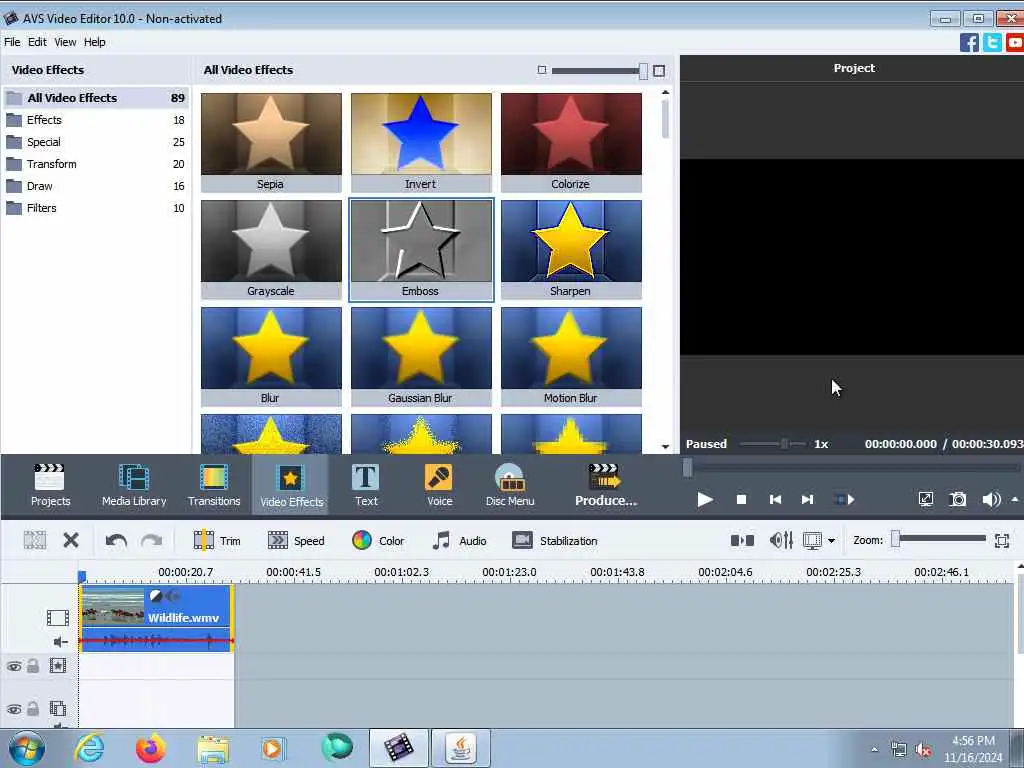Click the large thumbnails size icon

[x=659, y=71]
